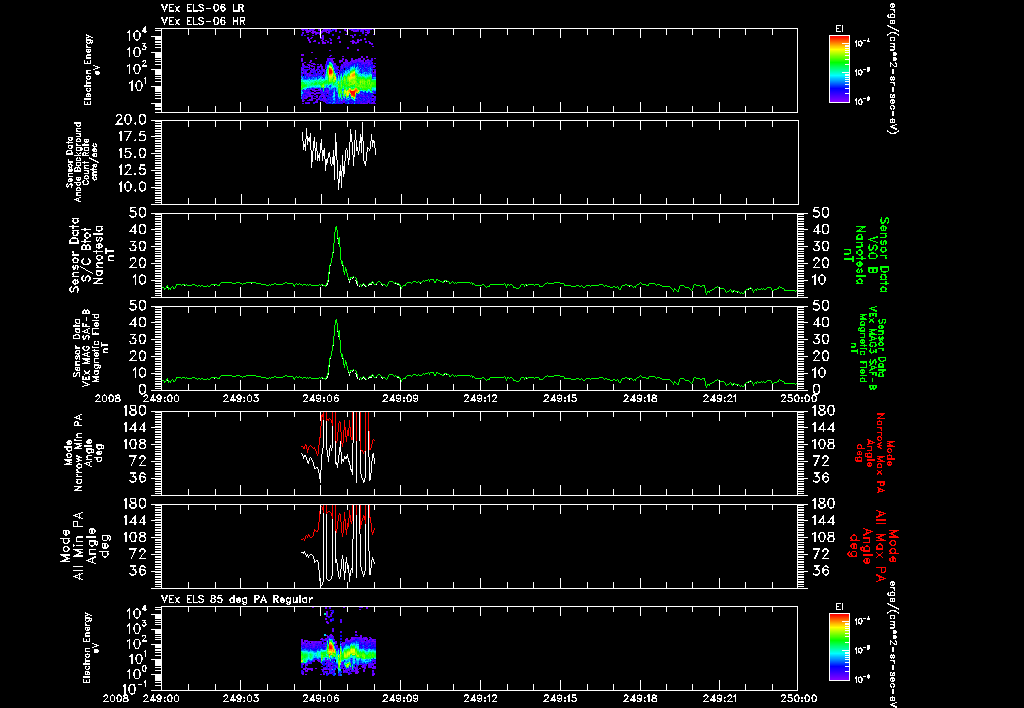This screenshot has height=708, width=1024.
Task: Click '249:12' on the bottom time axis
Action: point(481,699)
